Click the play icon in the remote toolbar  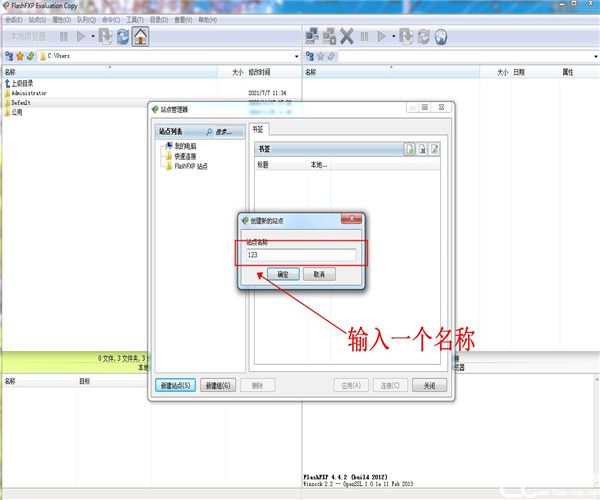(381, 37)
